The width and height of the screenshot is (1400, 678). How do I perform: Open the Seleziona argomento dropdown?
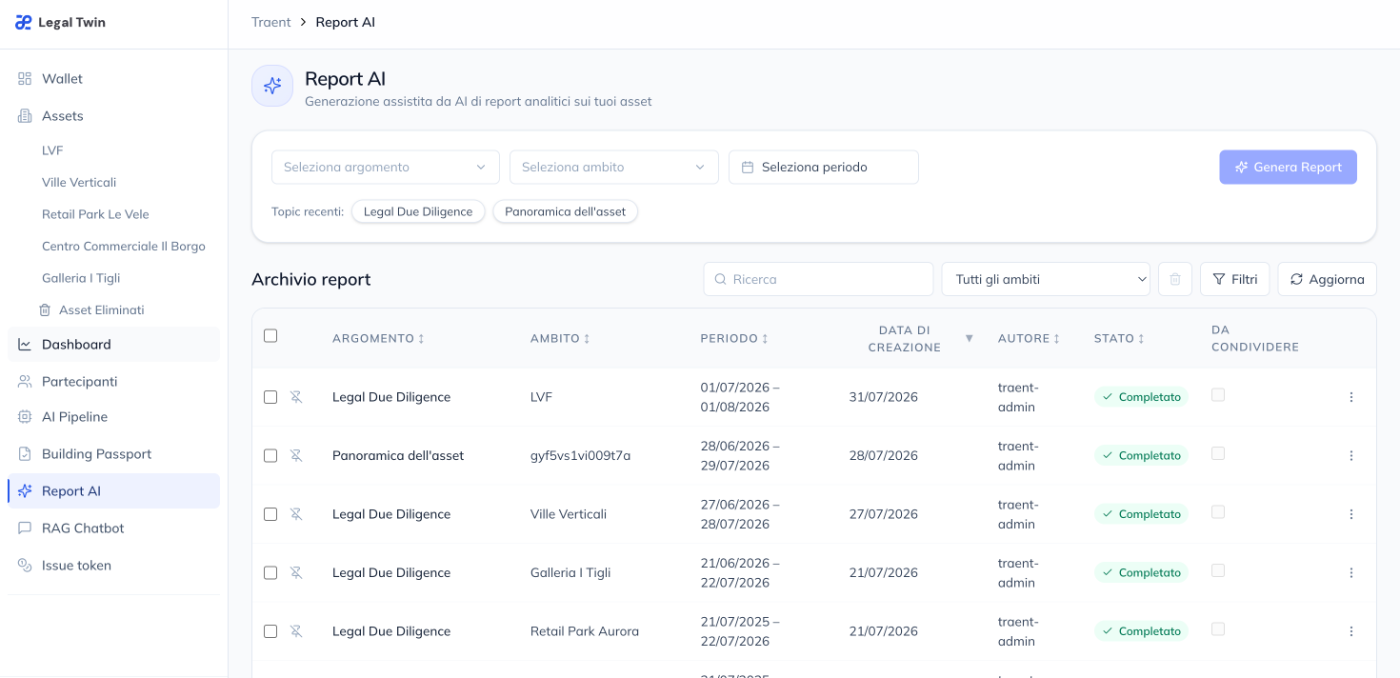tap(385, 167)
